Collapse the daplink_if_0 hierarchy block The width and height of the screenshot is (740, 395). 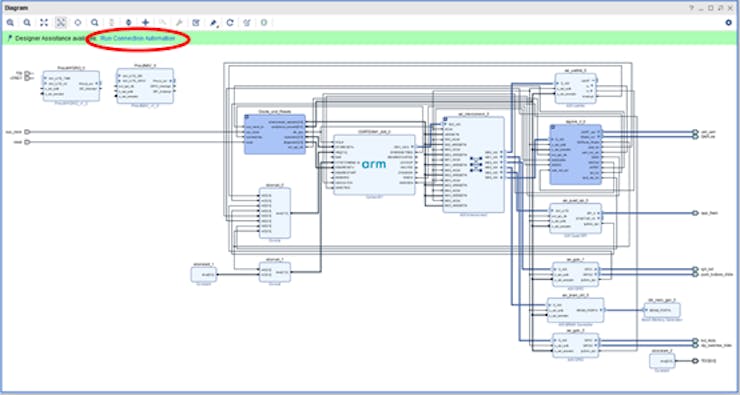click(552, 126)
